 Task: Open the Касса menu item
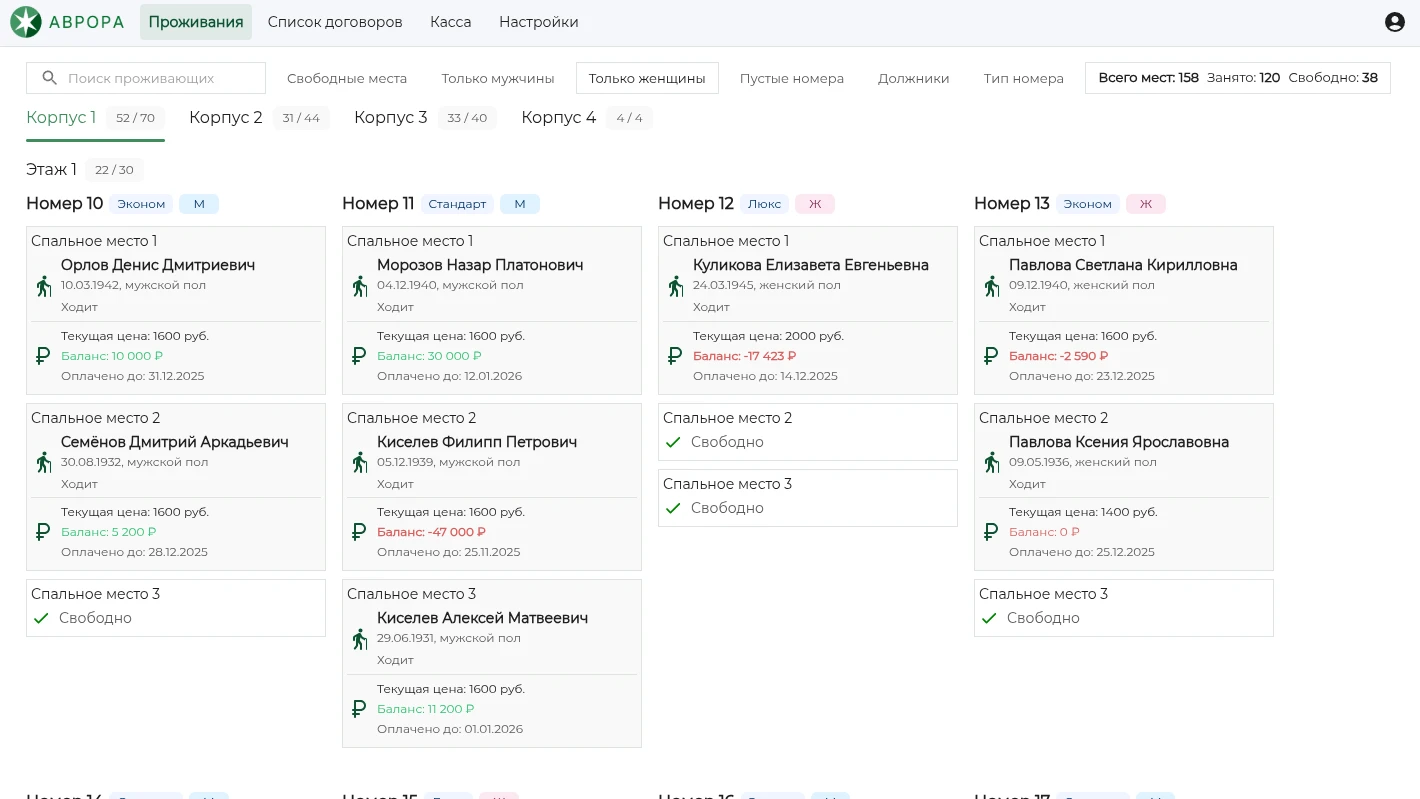[450, 22]
